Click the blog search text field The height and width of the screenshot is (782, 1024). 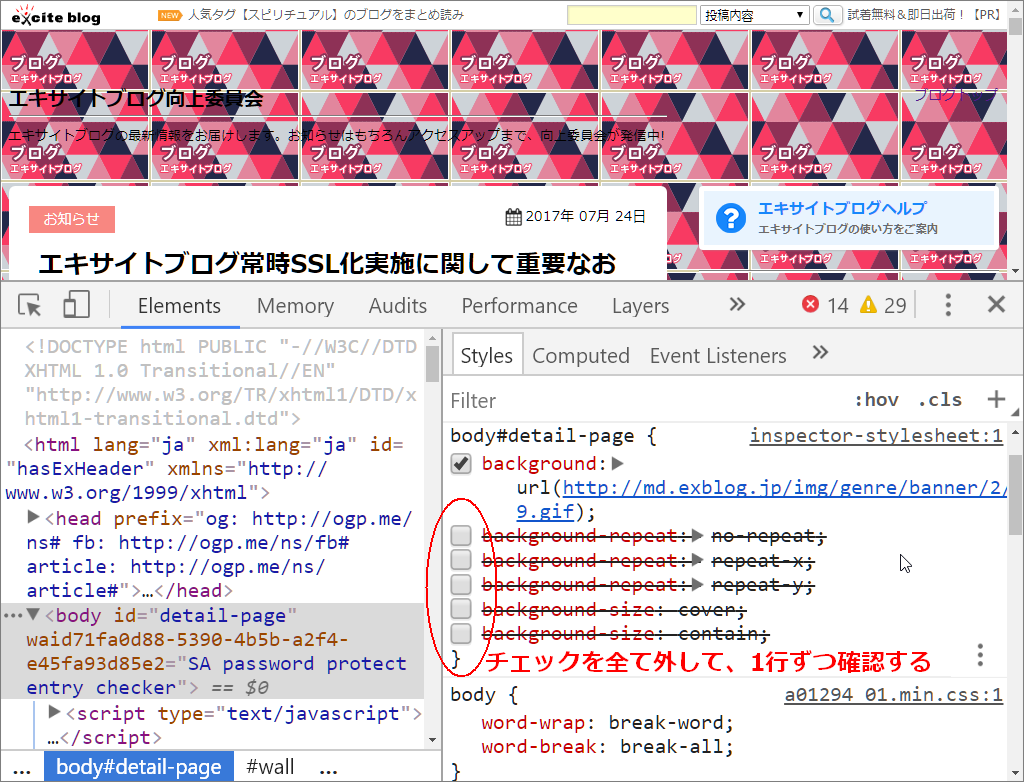(x=632, y=15)
